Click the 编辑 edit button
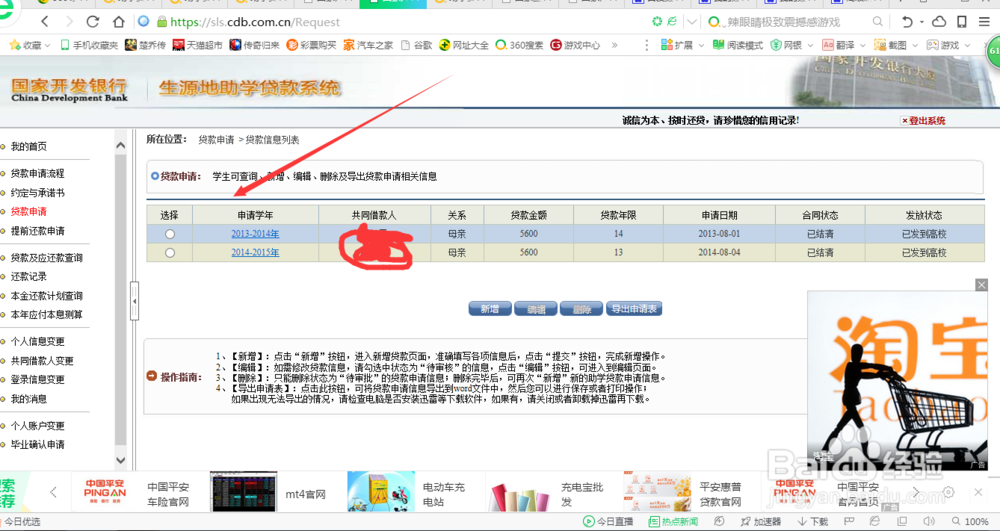Screen dimensions: 1000x531 tap(536, 309)
